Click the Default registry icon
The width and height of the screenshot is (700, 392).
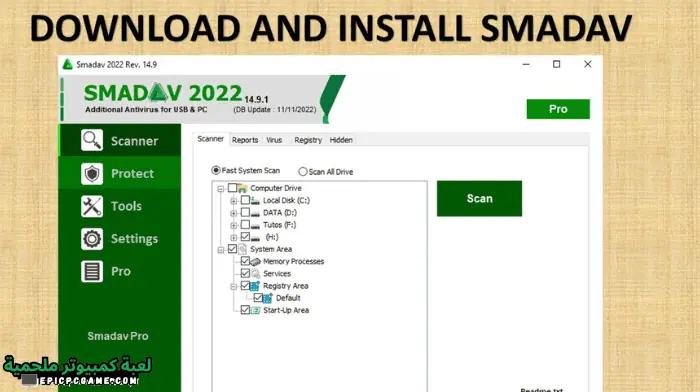pos(268,298)
